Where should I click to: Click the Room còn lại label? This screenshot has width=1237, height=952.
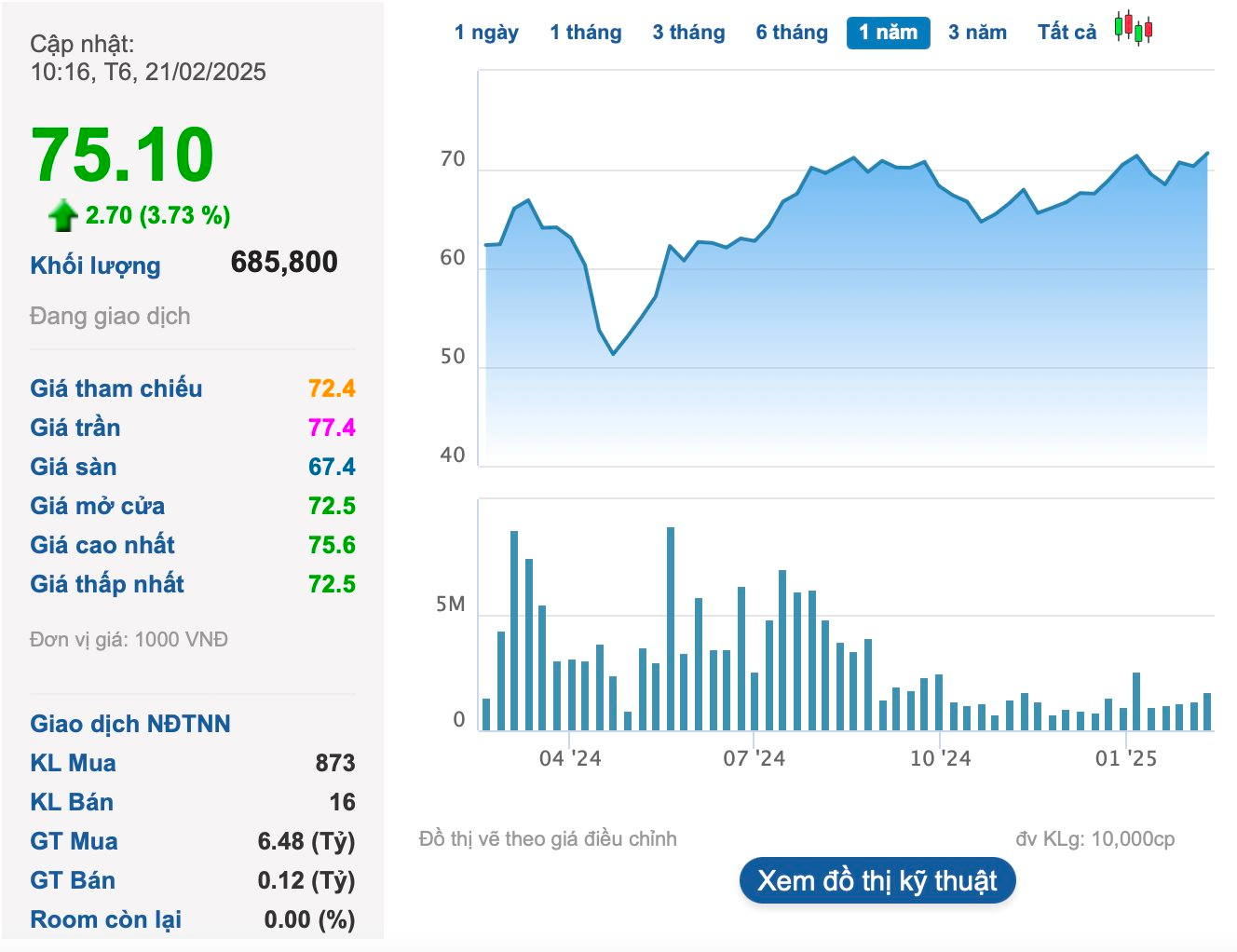pos(105,919)
